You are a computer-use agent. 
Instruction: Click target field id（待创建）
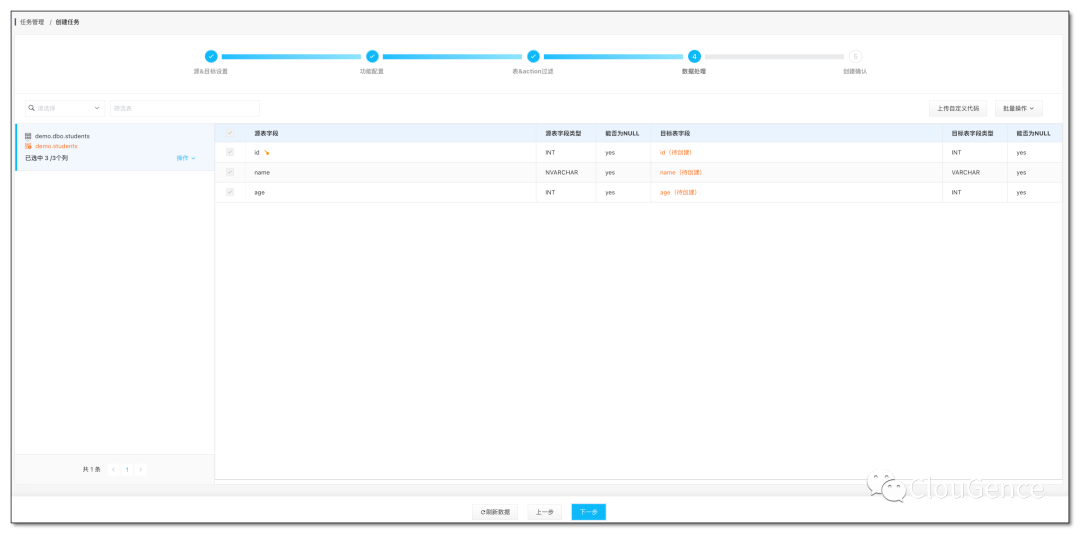click(x=676, y=152)
